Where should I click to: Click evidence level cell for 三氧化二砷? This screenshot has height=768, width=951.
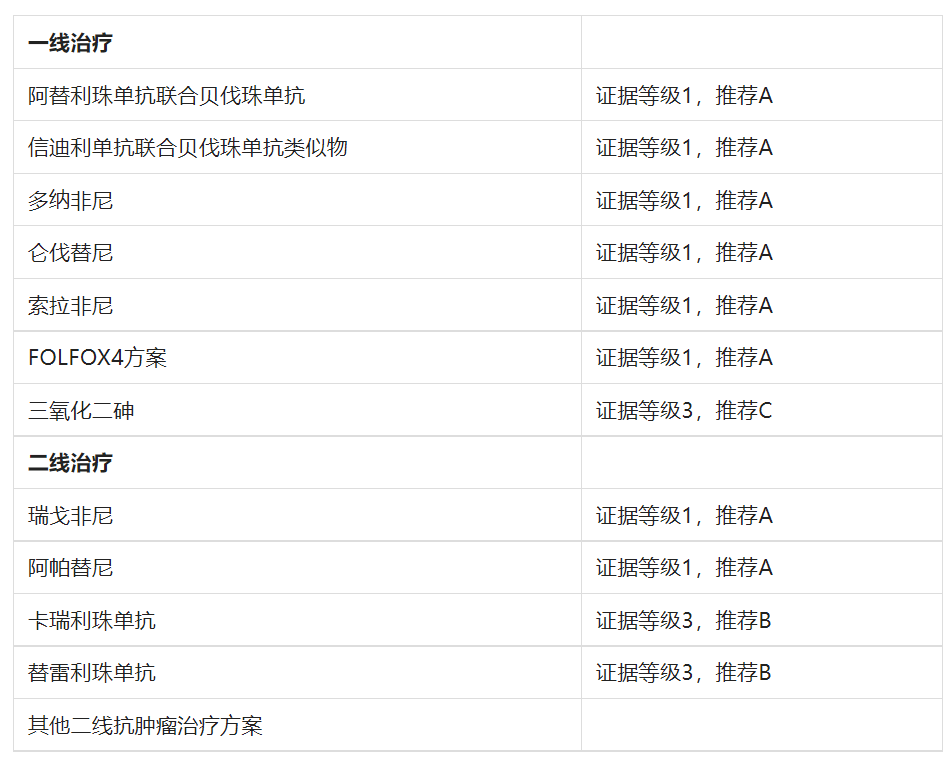[684, 411]
